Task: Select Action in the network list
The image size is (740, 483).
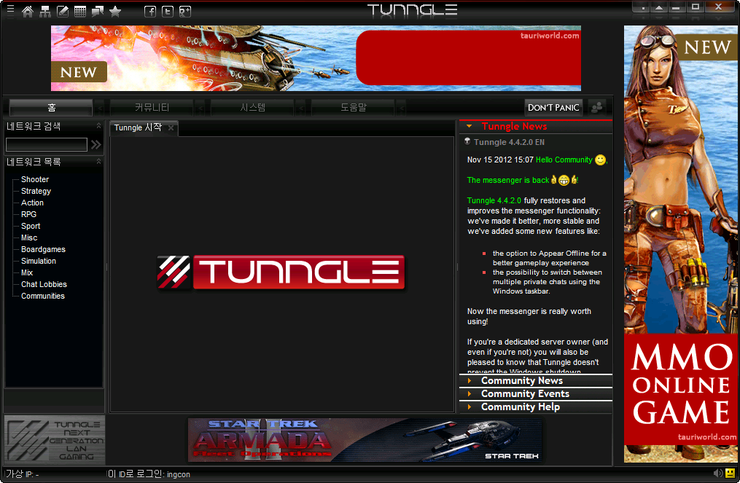Action: 32,203
